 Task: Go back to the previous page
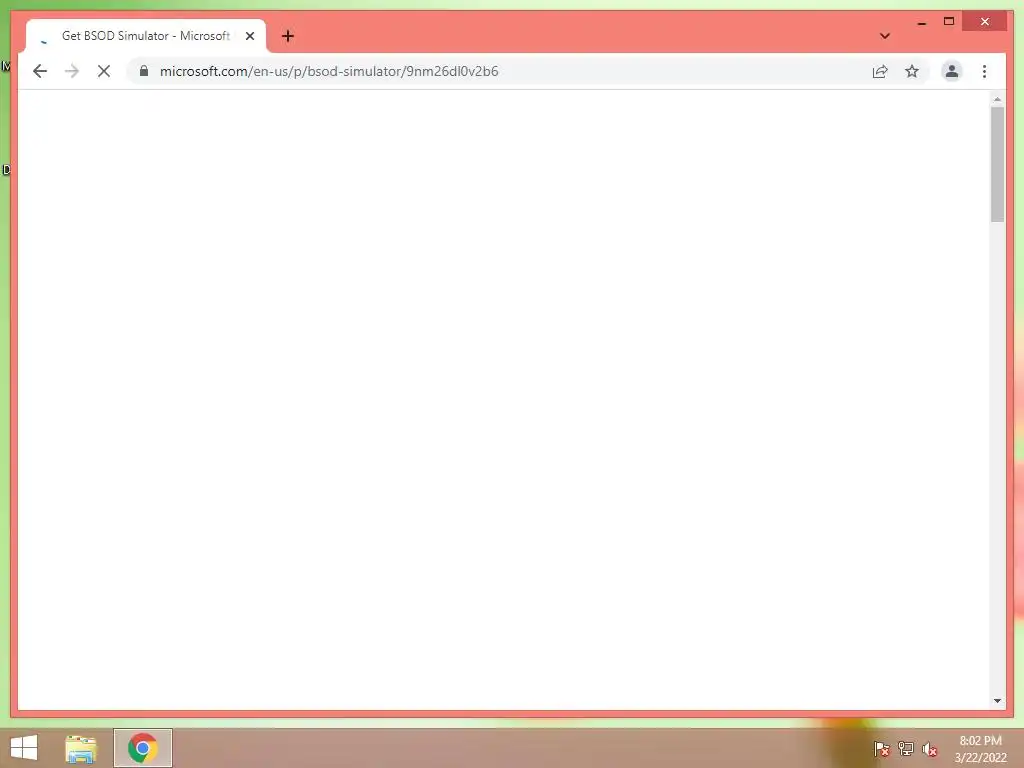[x=40, y=71]
